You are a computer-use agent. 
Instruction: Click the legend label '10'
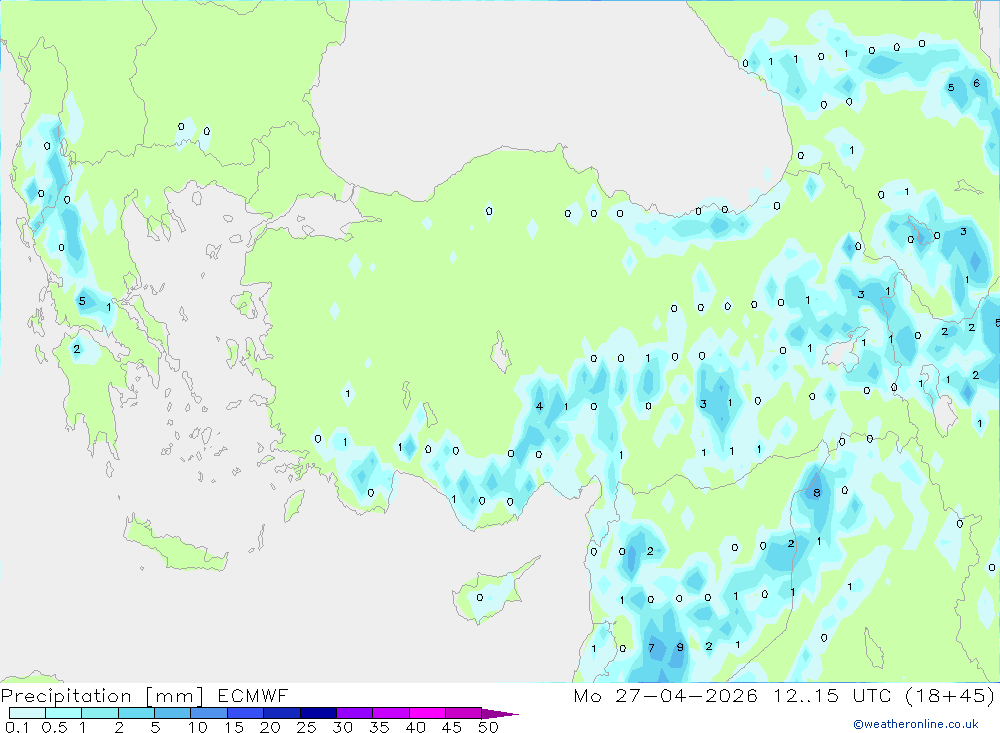(198, 727)
